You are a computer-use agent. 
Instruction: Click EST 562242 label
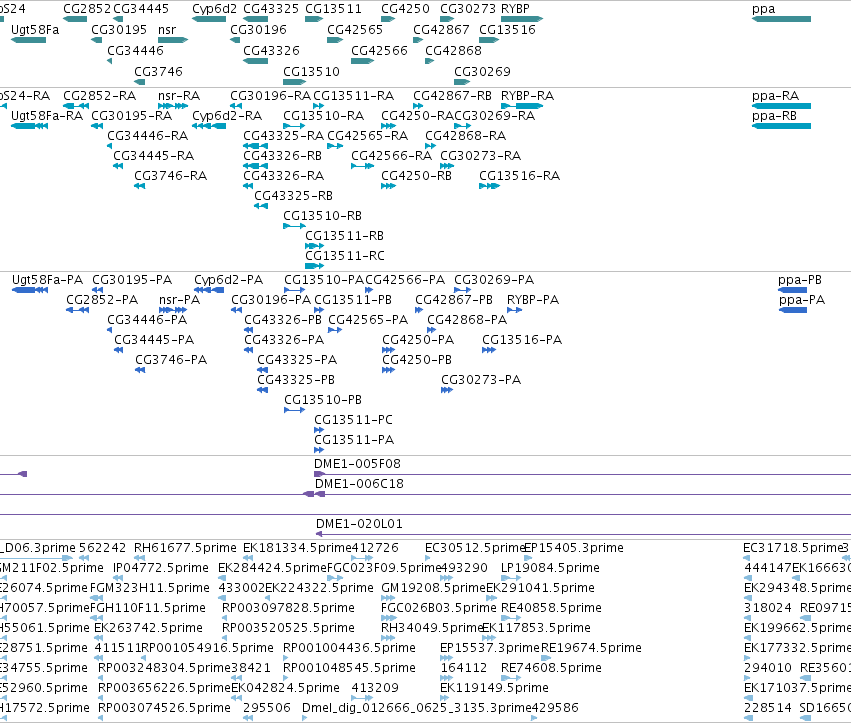(103, 548)
